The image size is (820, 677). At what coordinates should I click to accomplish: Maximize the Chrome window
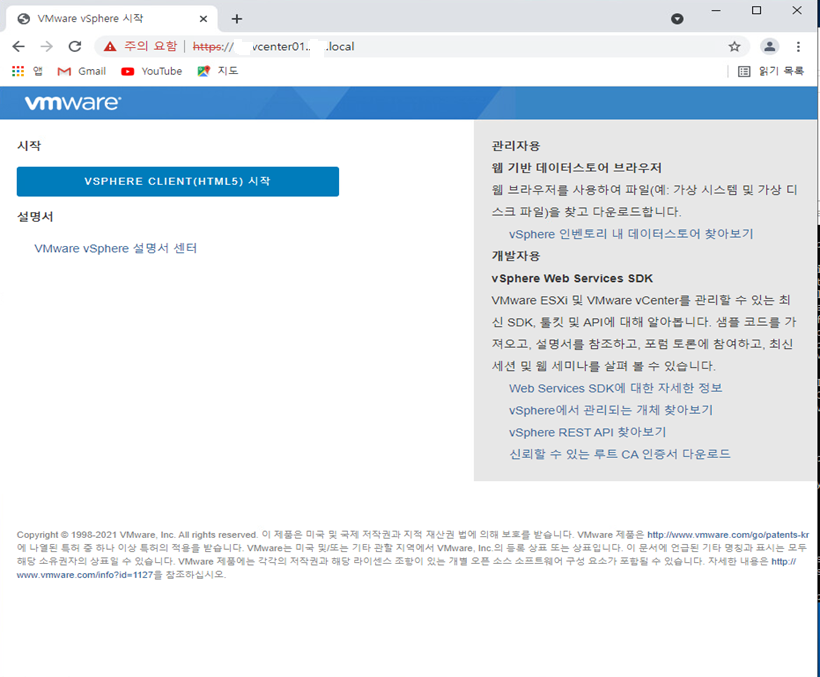click(x=756, y=10)
